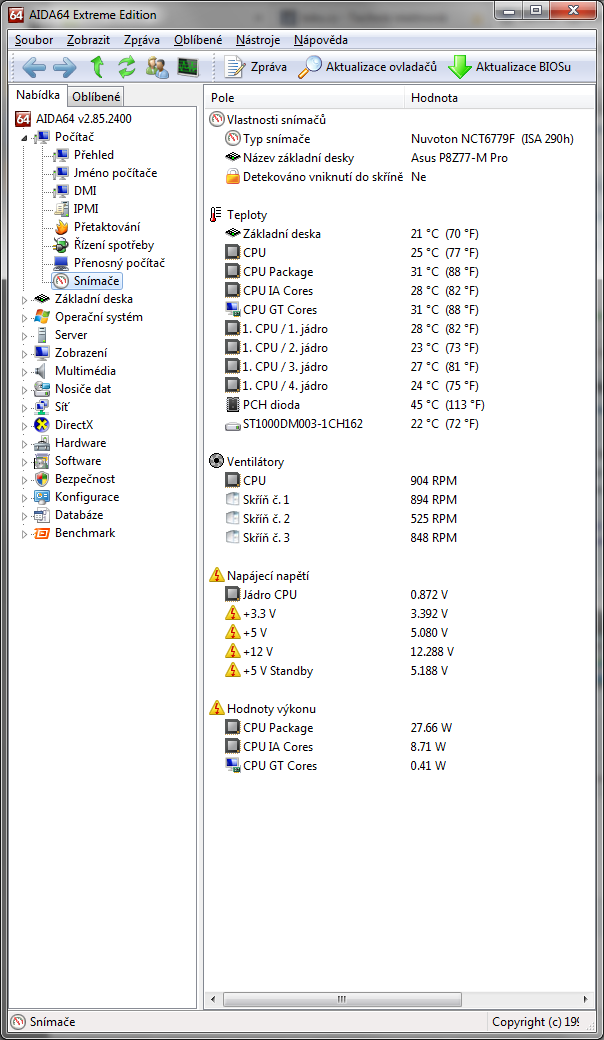
Task: Click the Hardware icon in tree
Action: [x=42, y=443]
